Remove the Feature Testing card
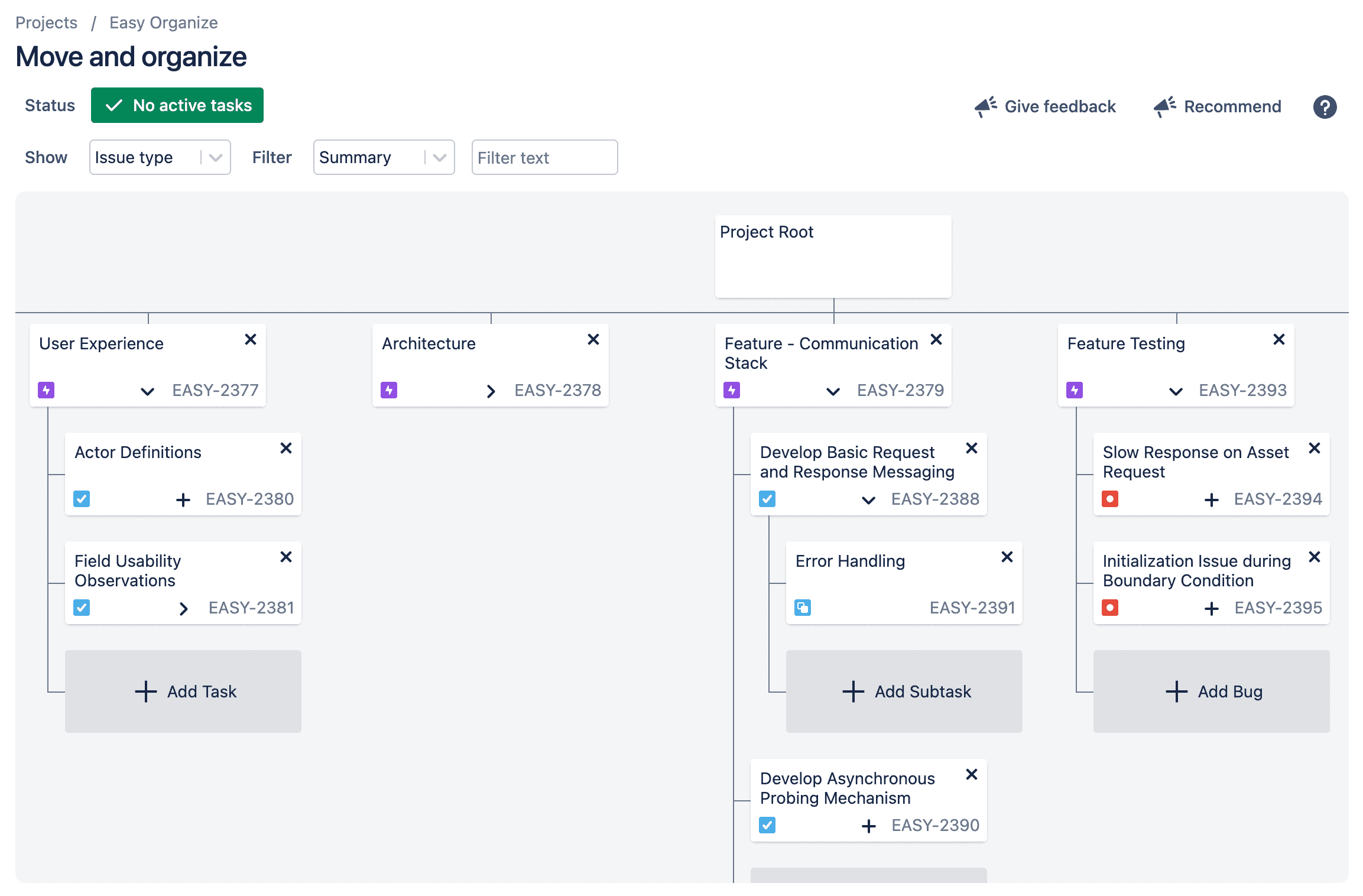The image size is (1363, 896). (1279, 339)
